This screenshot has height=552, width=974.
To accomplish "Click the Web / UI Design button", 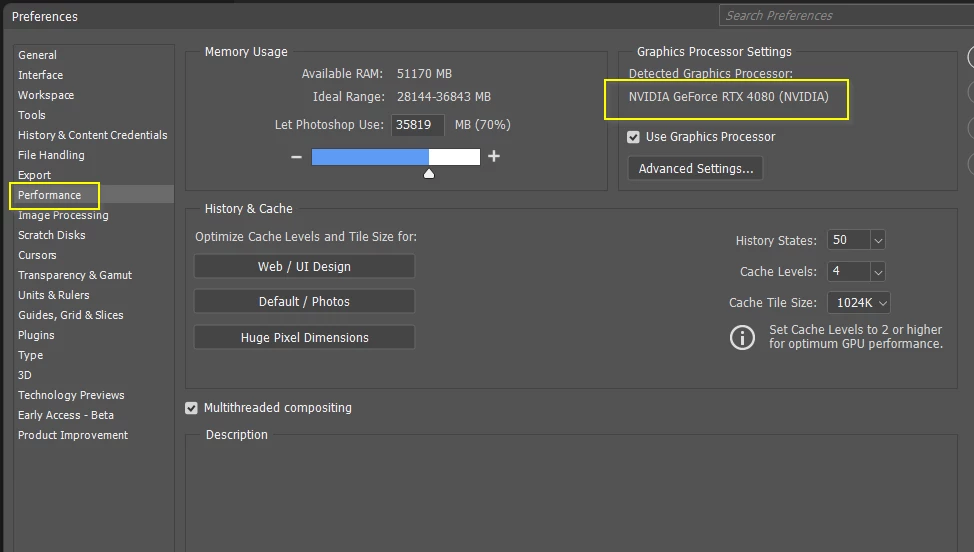I will click(304, 266).
